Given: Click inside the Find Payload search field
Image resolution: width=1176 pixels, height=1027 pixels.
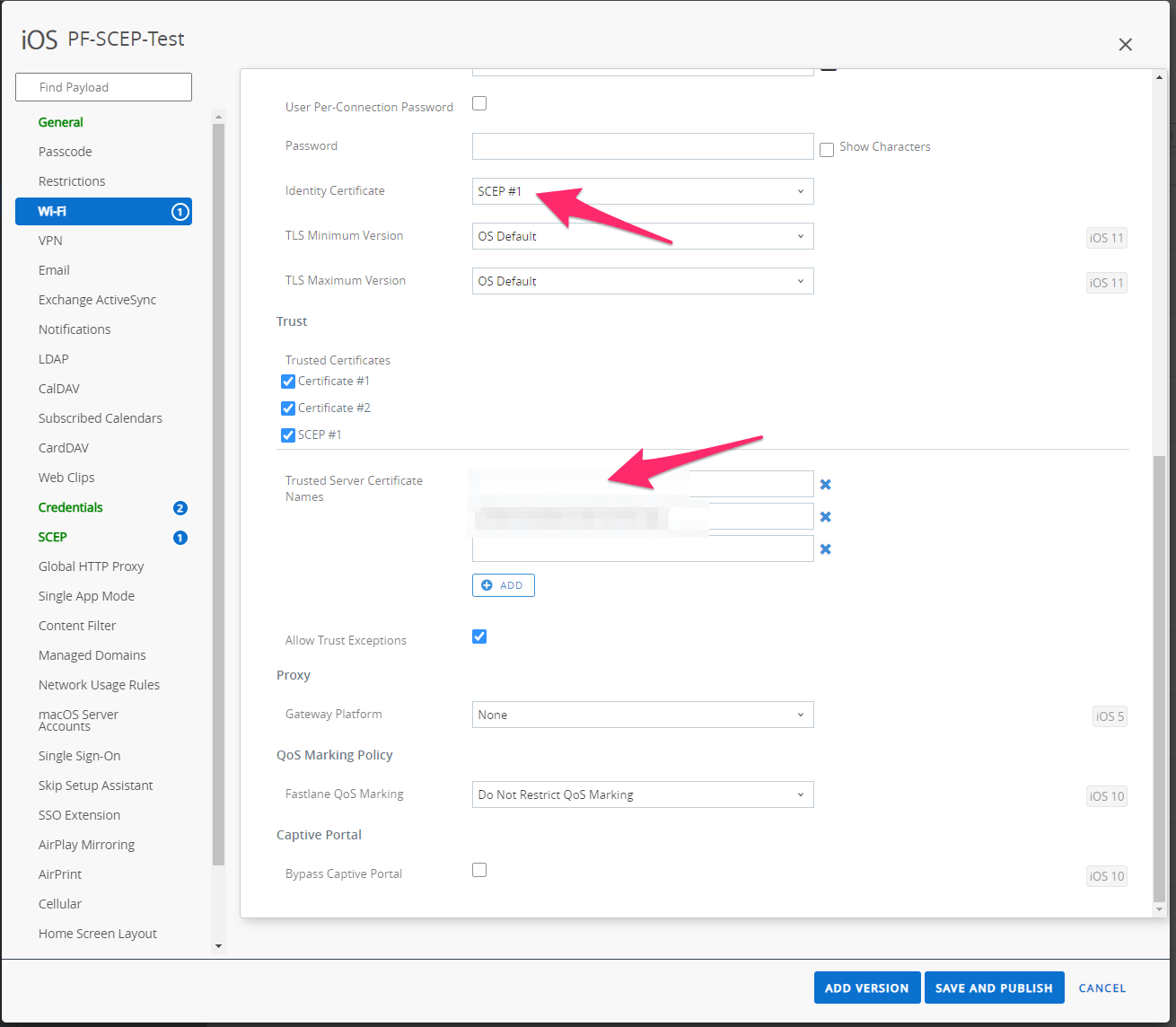Looking at the screenshot, I should [103, 86].
